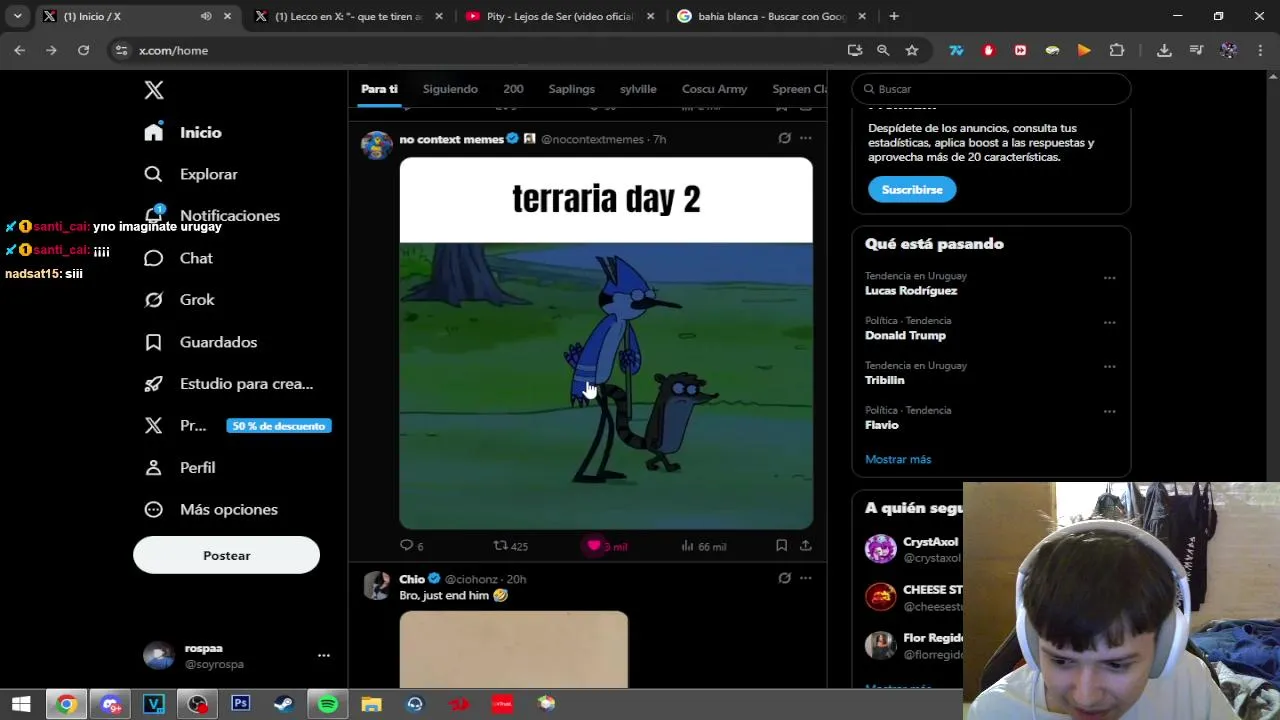1280x720 pixels.
Task: Bookmark the terraria day 2 post
Action: tap(781, 545)
